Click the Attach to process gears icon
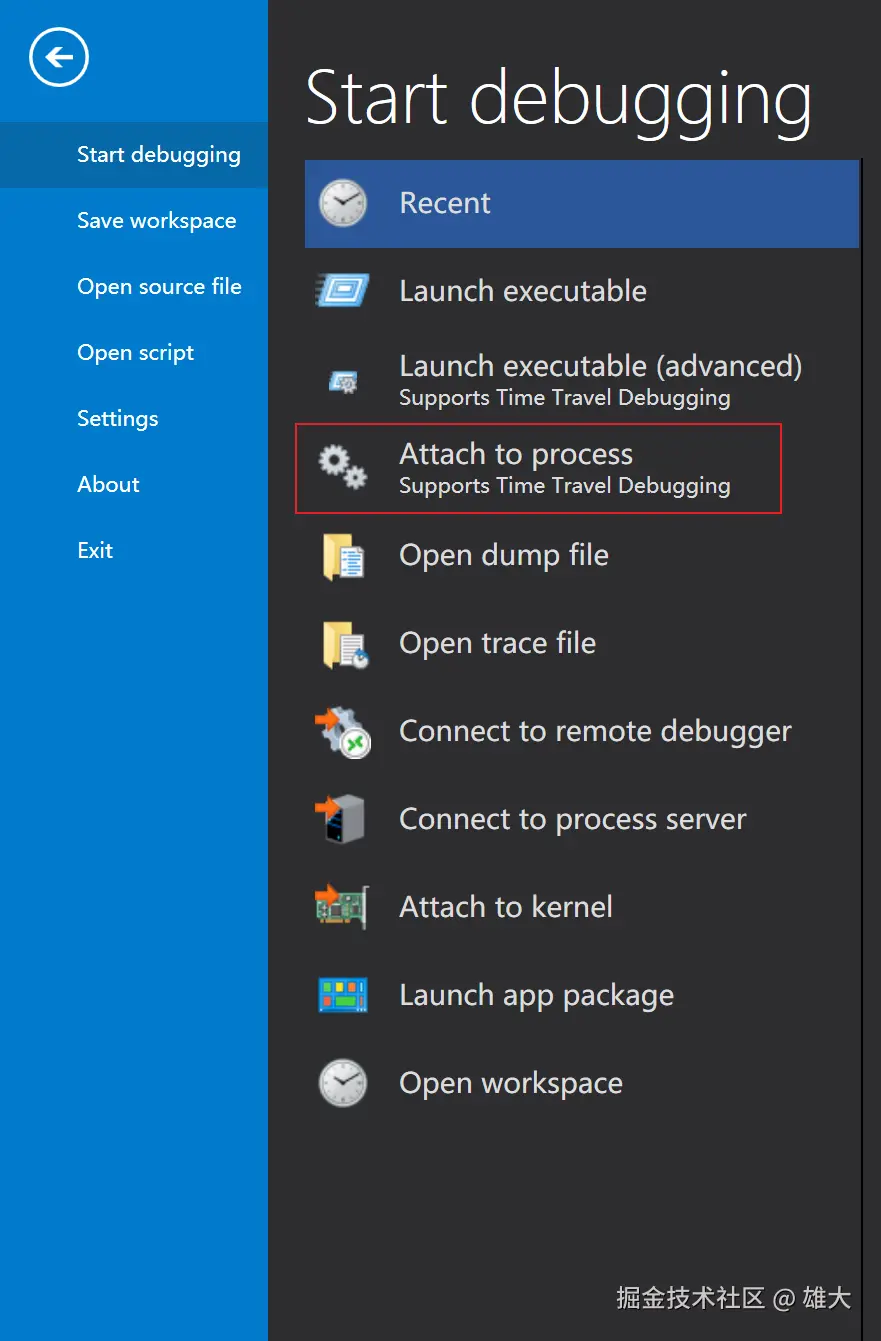Screen dimensions: 881x1341 coord(343,468)
